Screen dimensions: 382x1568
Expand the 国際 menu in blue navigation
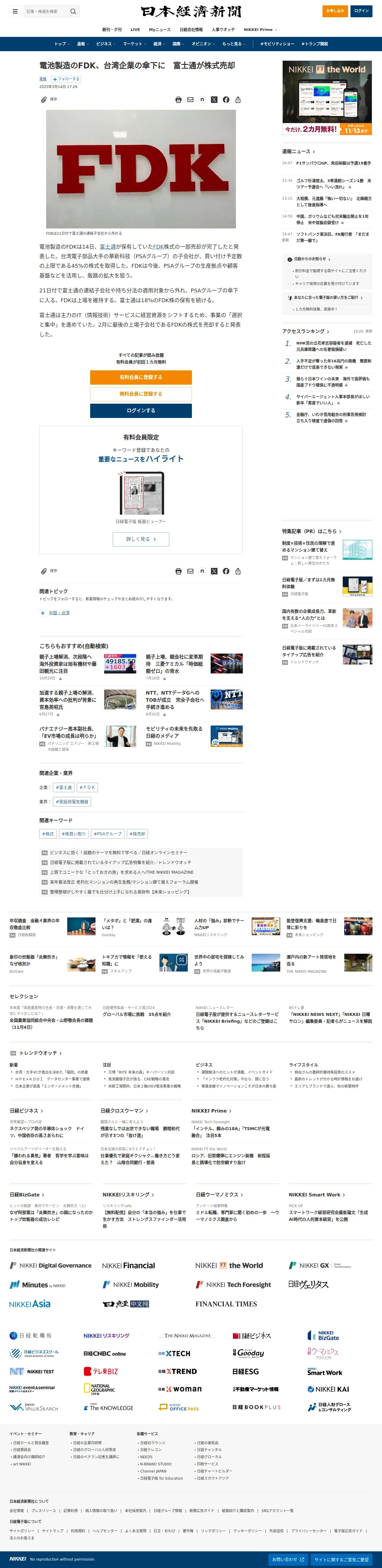[178, 44]
